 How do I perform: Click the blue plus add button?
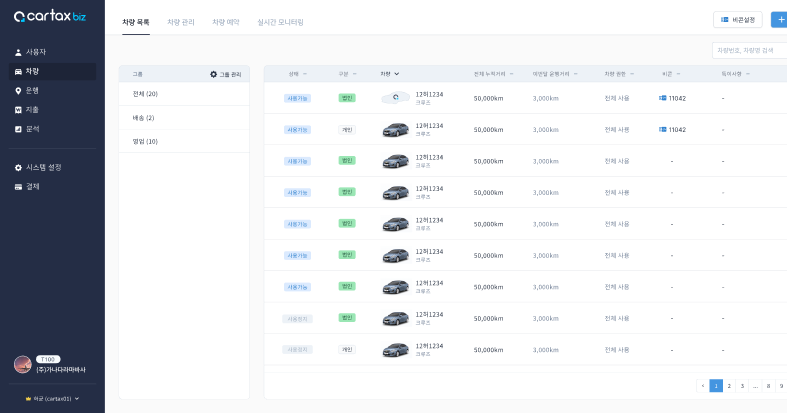(779, 20)
